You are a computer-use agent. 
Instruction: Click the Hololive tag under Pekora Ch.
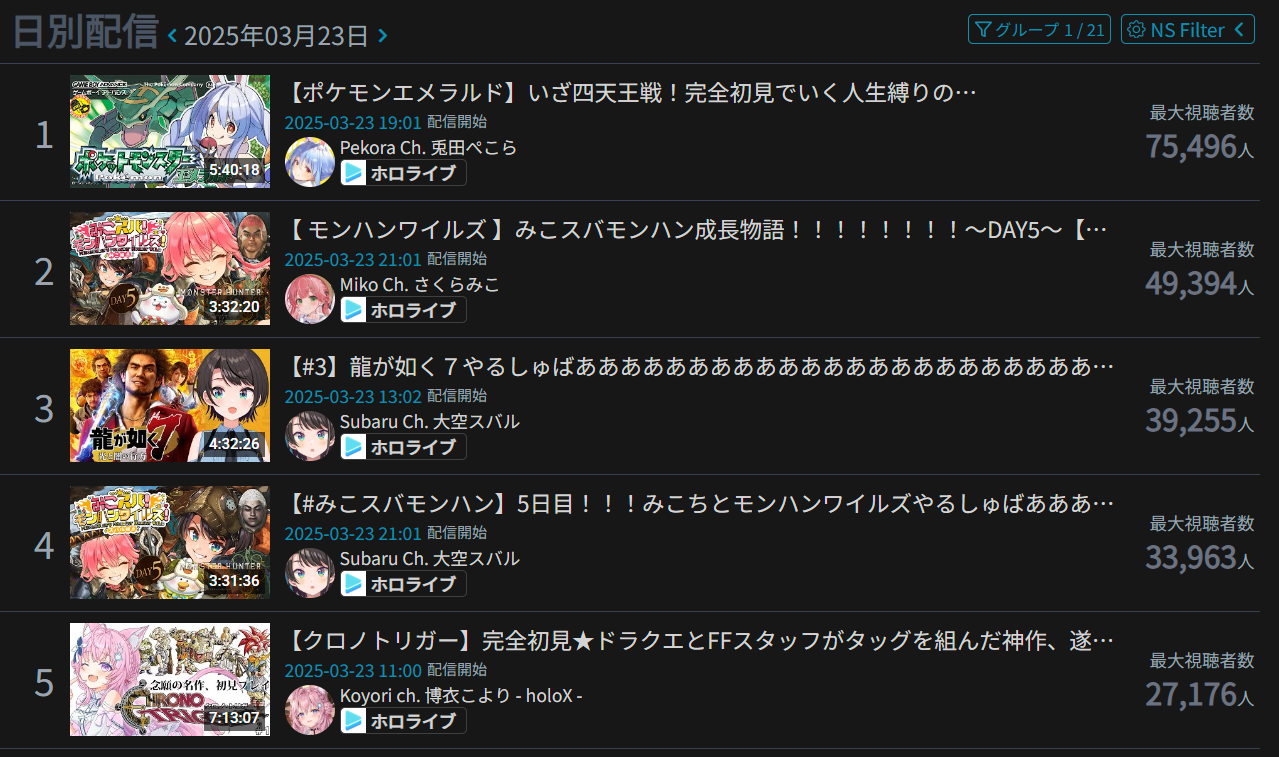[x=403, y=173]
